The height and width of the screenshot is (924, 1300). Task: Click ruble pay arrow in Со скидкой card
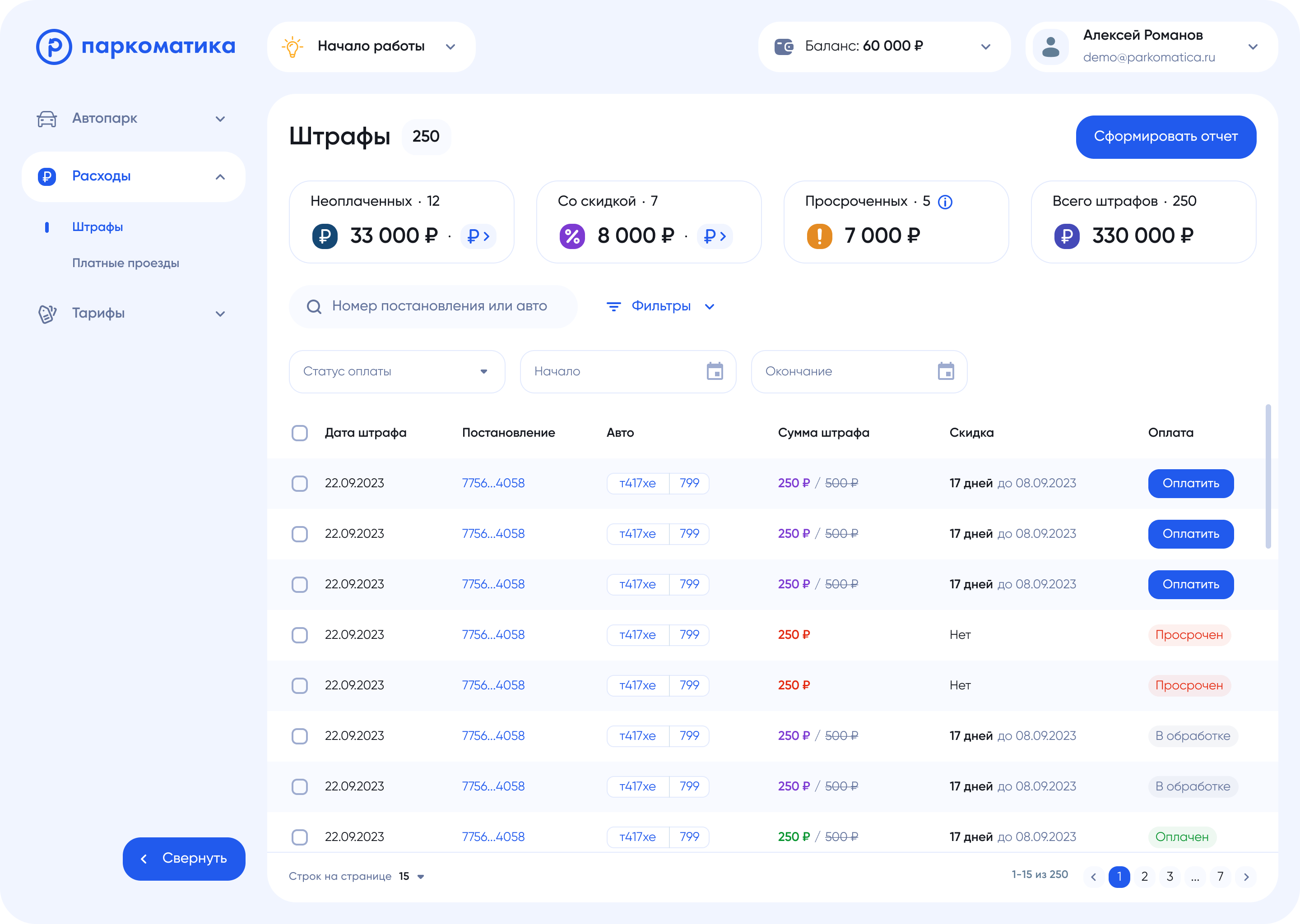(x=715, y=236)
